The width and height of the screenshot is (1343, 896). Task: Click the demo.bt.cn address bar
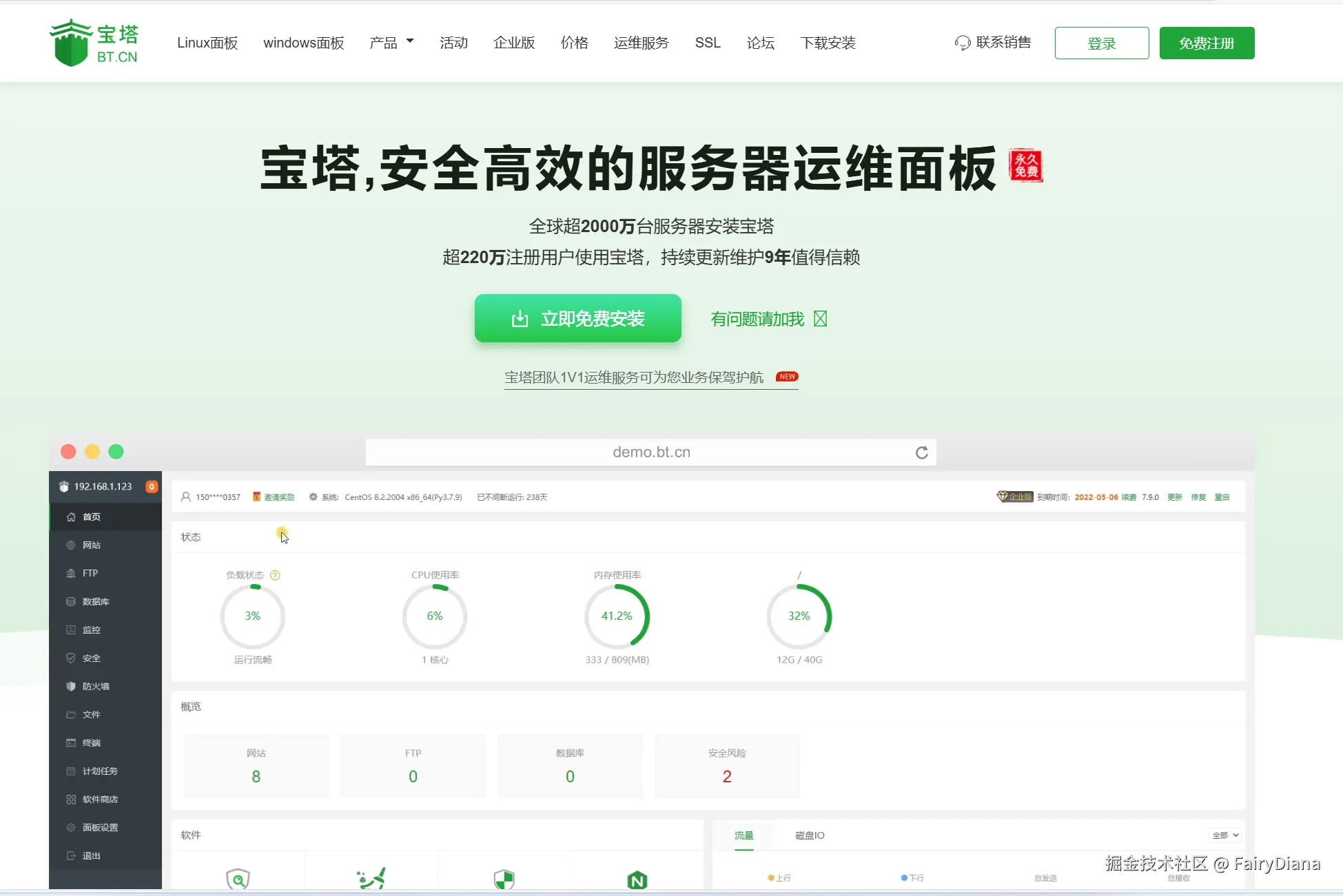650,452
